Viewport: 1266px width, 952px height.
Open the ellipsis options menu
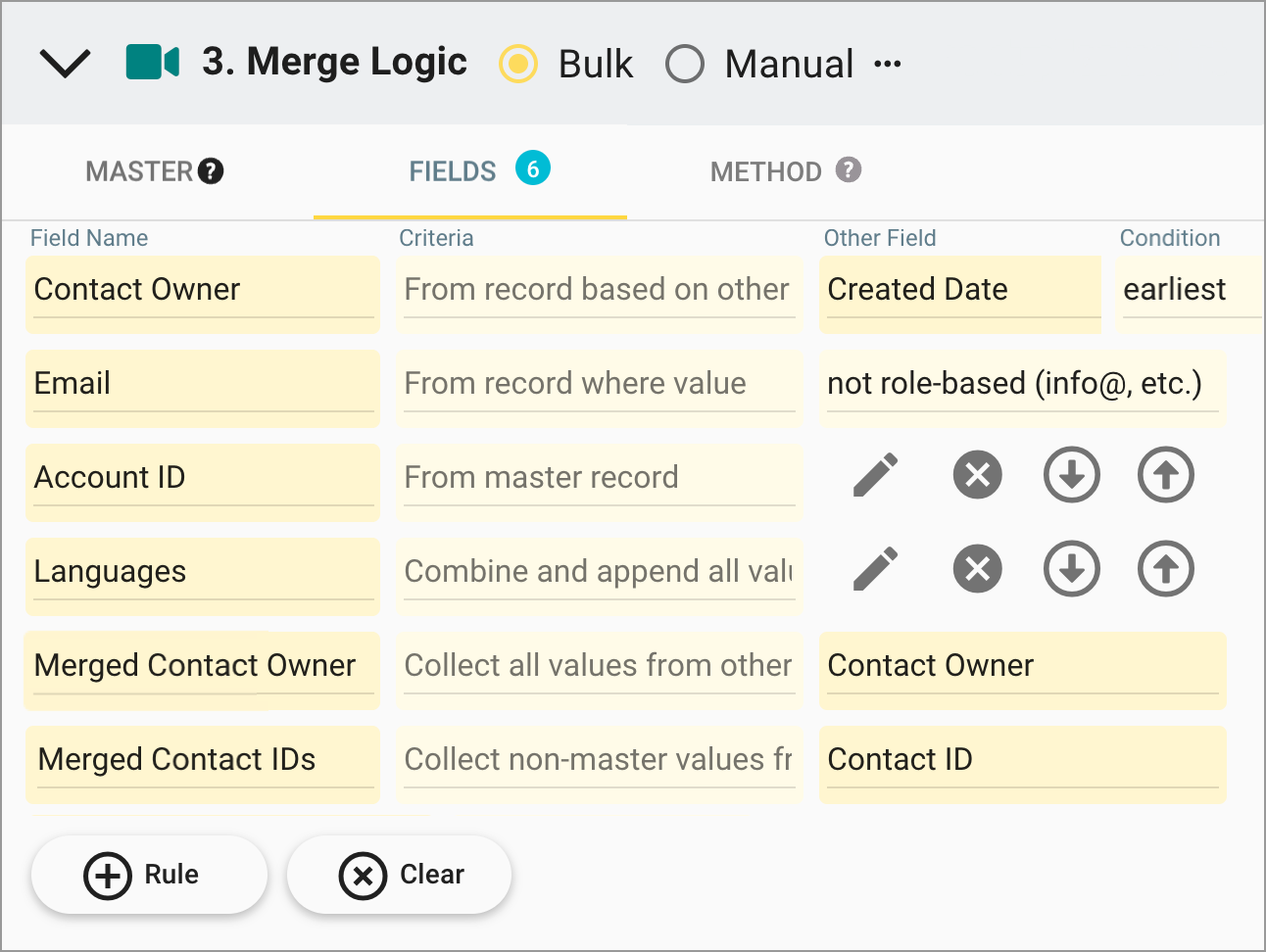[x=889, y=63]
